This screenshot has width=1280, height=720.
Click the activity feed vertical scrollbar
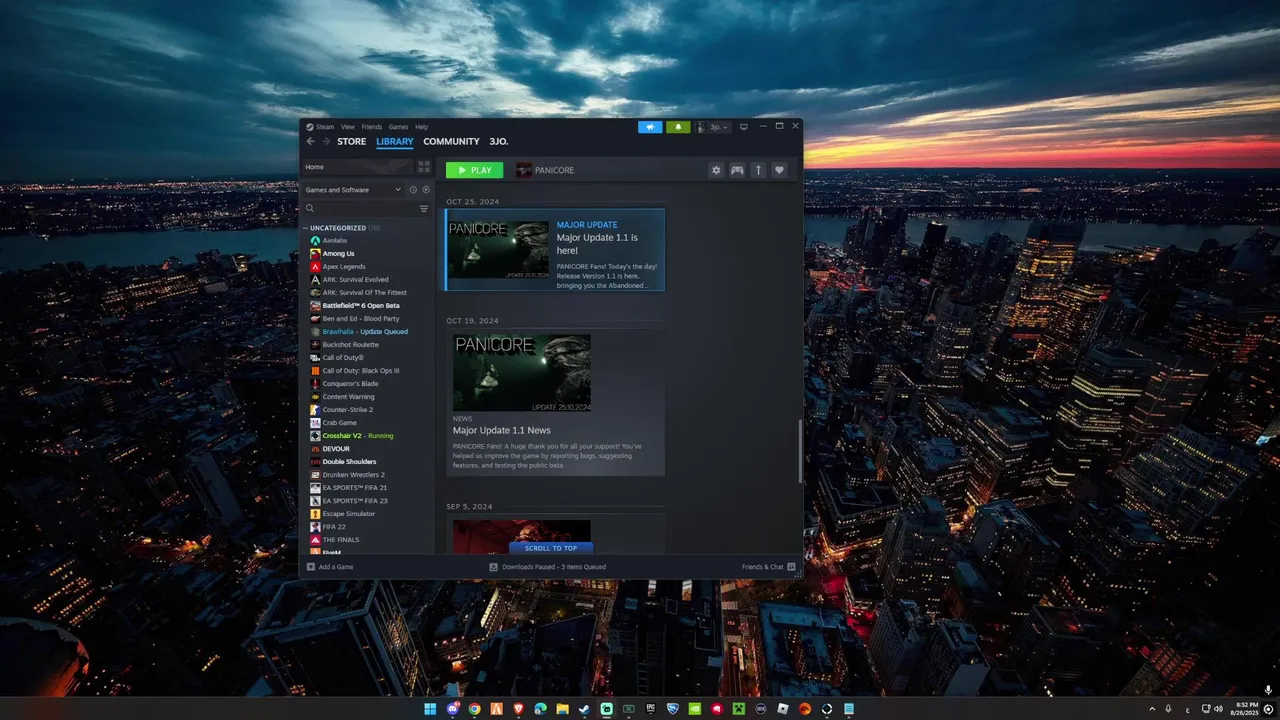[799, 452]
